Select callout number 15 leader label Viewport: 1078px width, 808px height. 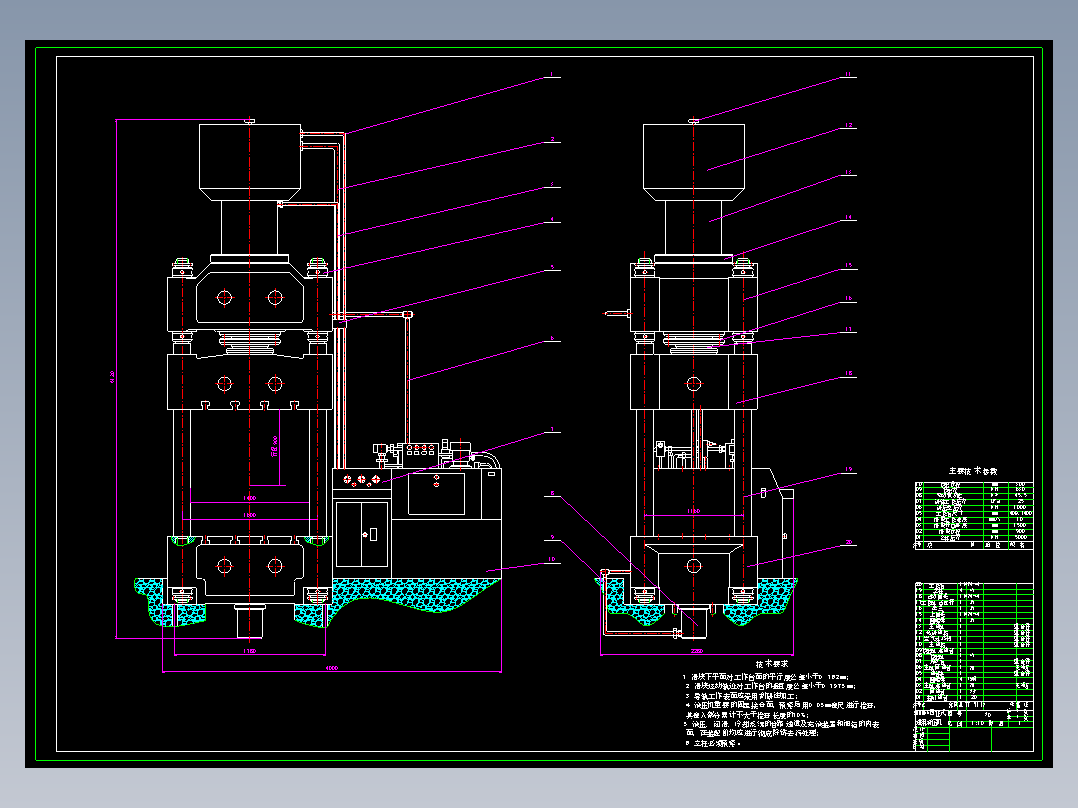(848, 265)
